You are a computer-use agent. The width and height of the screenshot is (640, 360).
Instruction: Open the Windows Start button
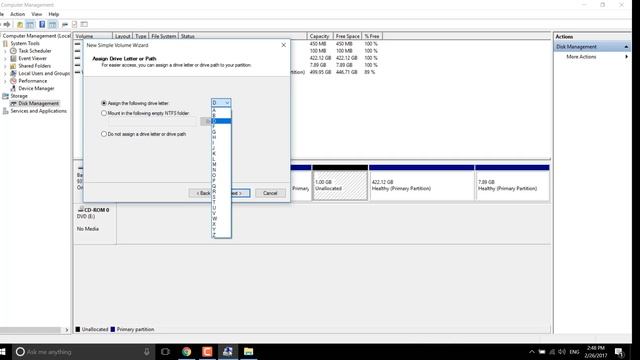click(3, 351)
